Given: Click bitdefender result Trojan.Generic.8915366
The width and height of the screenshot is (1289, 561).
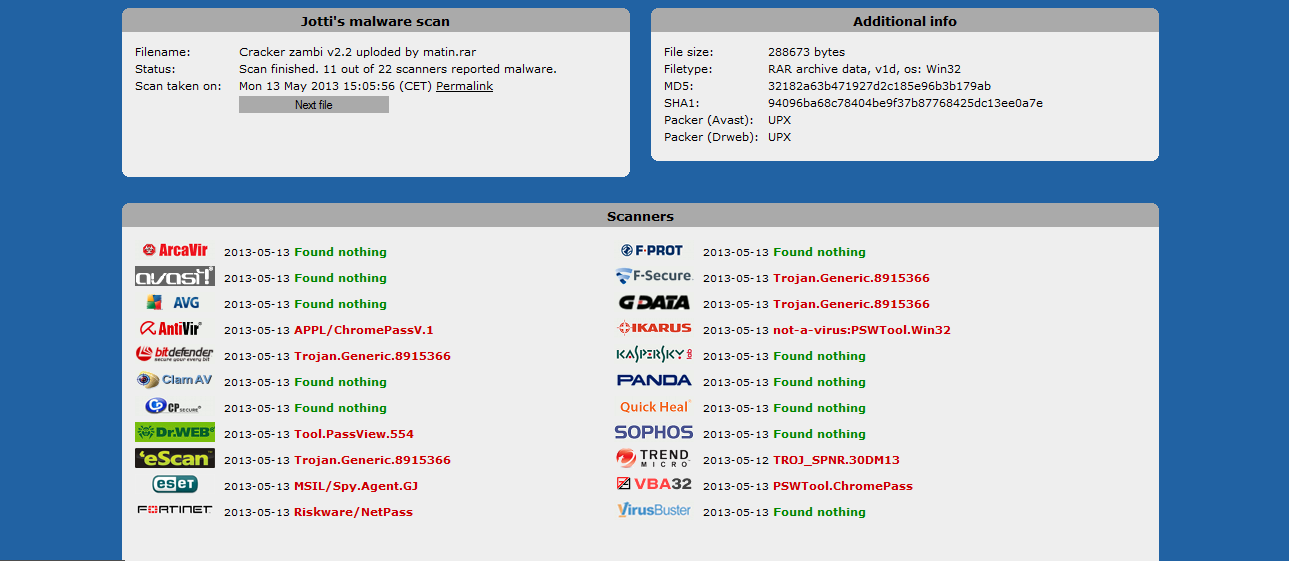Looking at the screenshot, I should [372, 356].
